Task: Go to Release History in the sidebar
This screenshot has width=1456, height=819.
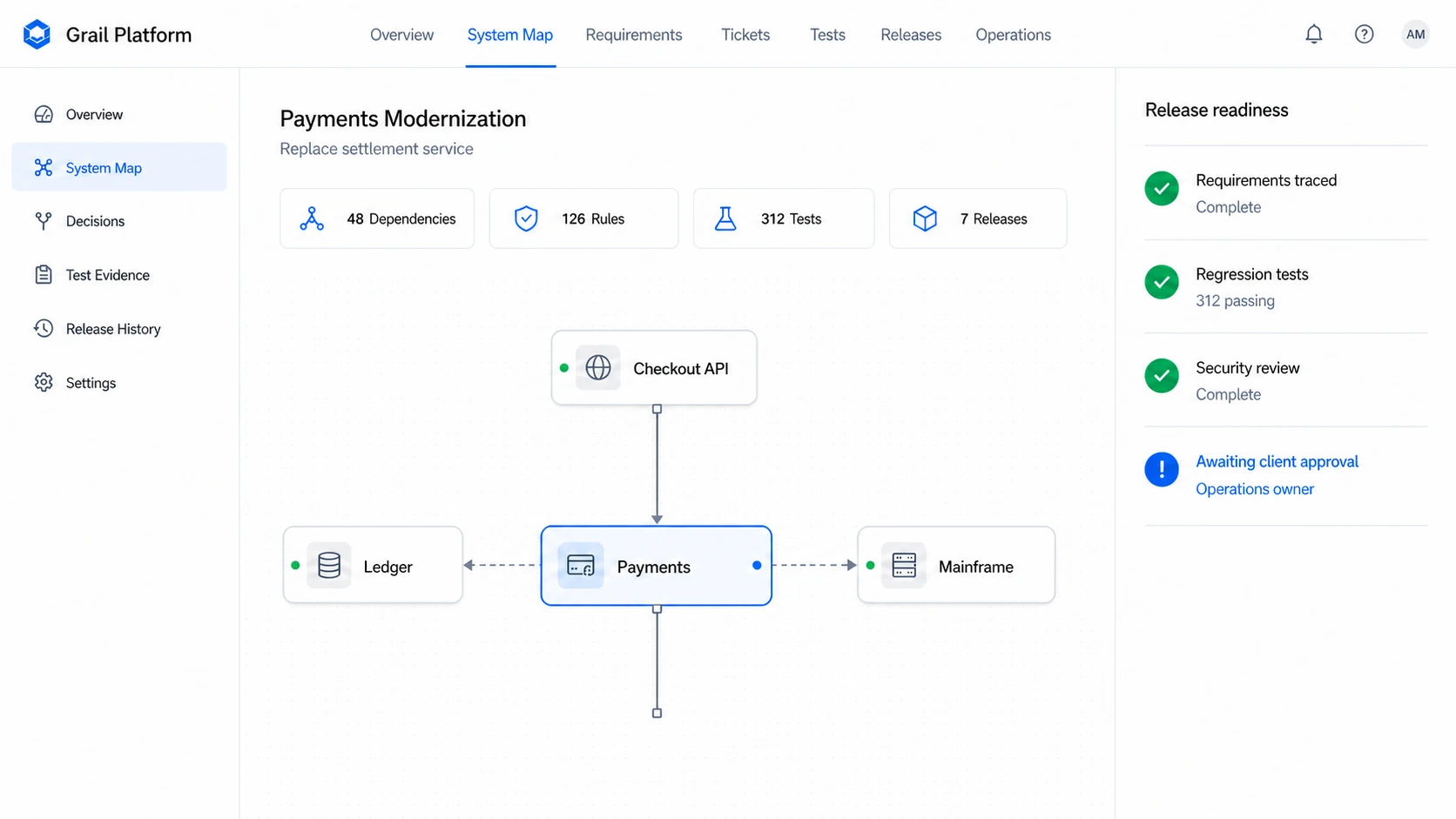Action: coord(119,329)
